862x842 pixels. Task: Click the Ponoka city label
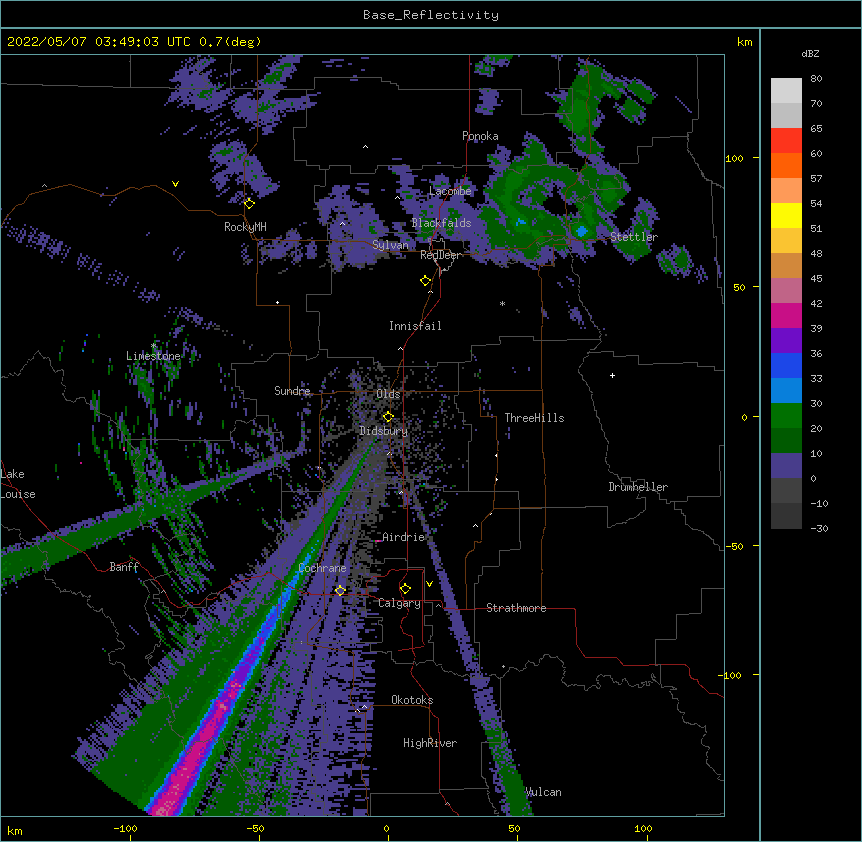click(x=480, y=136)
